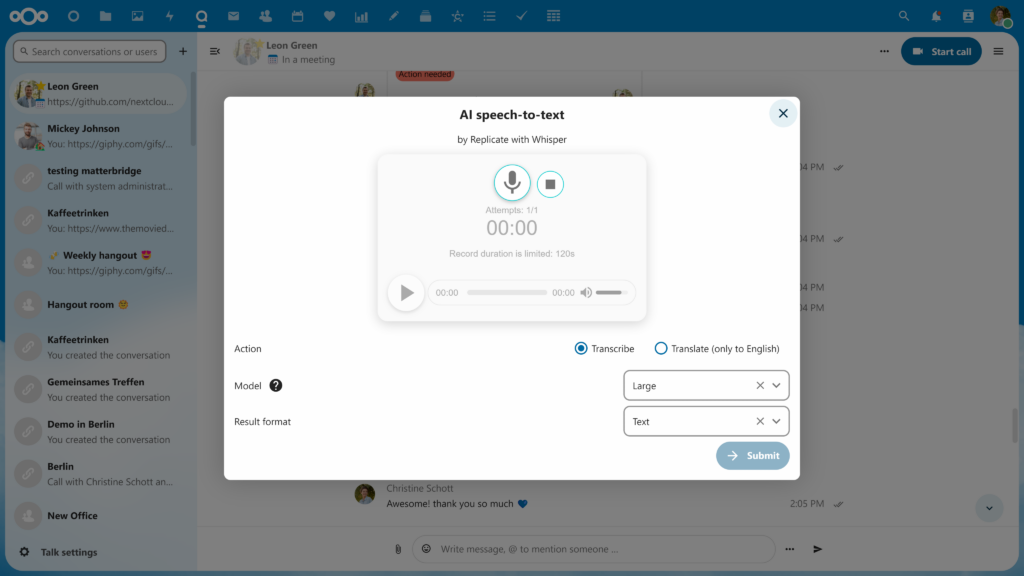
Task: Open the Activity app icon
Action: (x=168, y=15)
